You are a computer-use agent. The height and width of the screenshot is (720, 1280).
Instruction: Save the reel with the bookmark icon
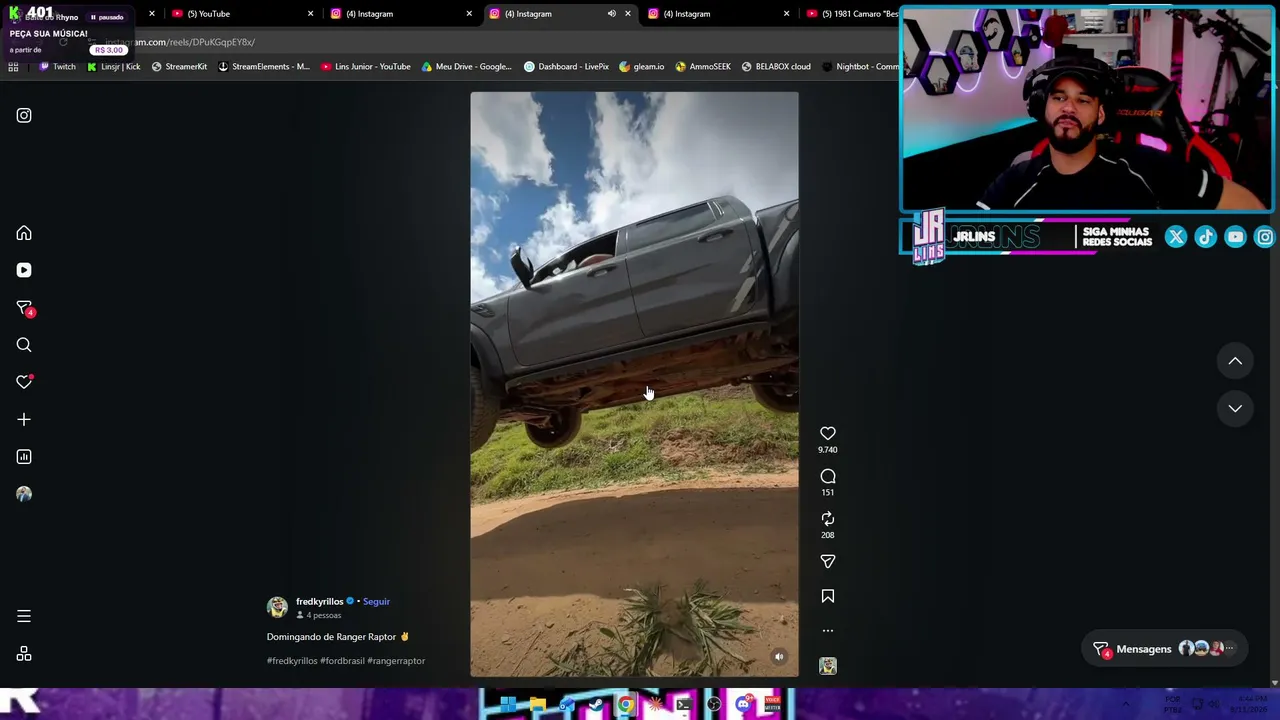(x=828, y=596)
